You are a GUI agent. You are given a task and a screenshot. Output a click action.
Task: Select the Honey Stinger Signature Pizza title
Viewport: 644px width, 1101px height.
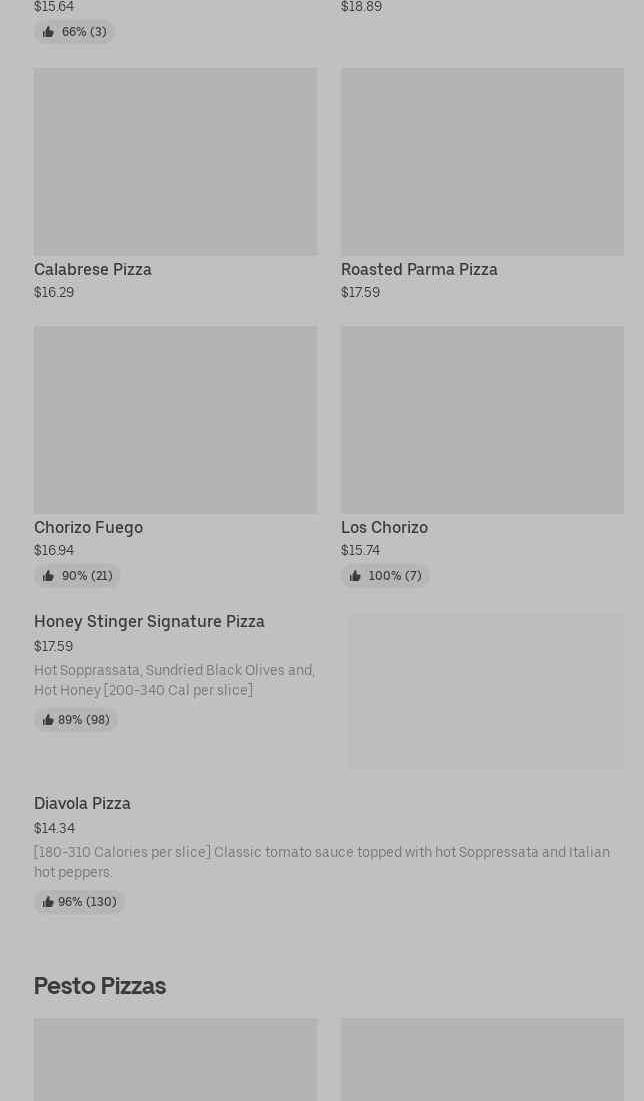click(x=149, y=621)
